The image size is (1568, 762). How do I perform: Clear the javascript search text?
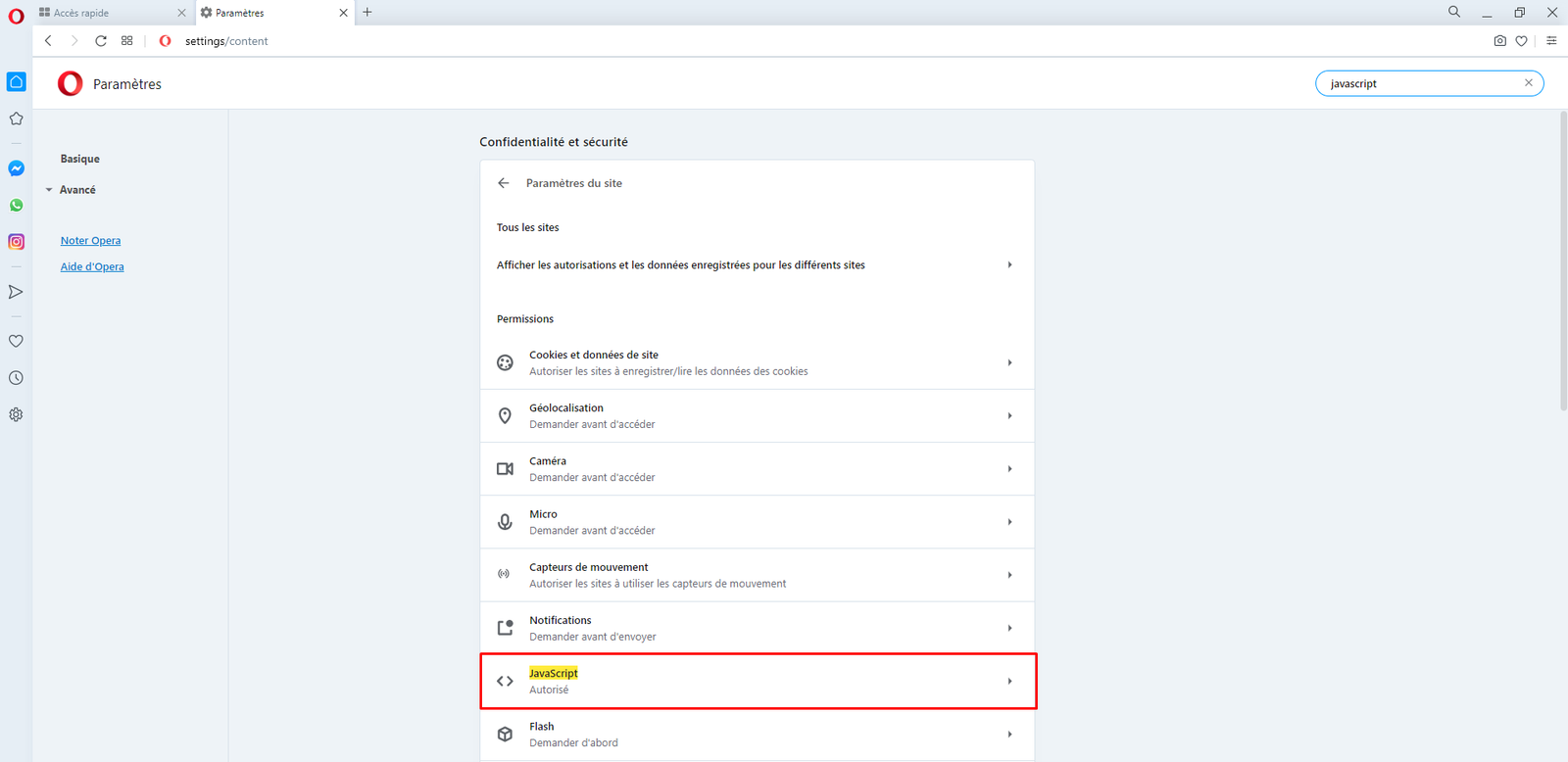(x=1528, y=83)
